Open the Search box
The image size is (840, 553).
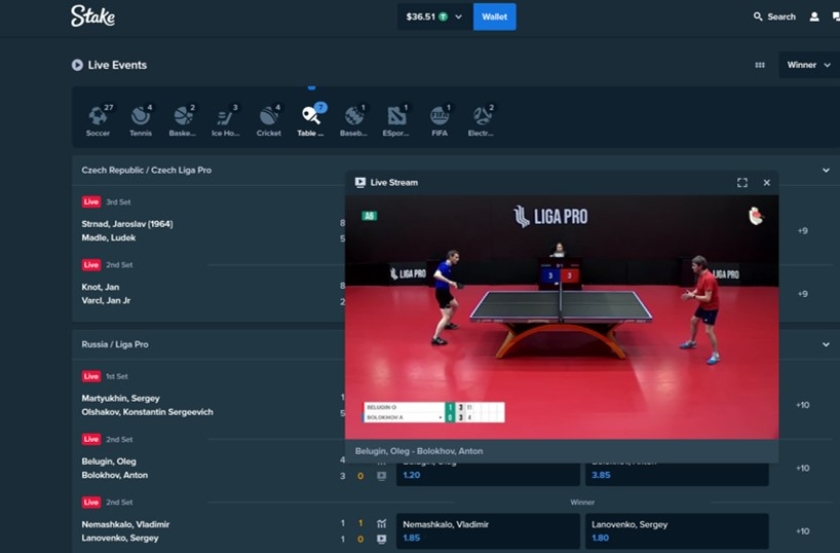pos(775,17)
